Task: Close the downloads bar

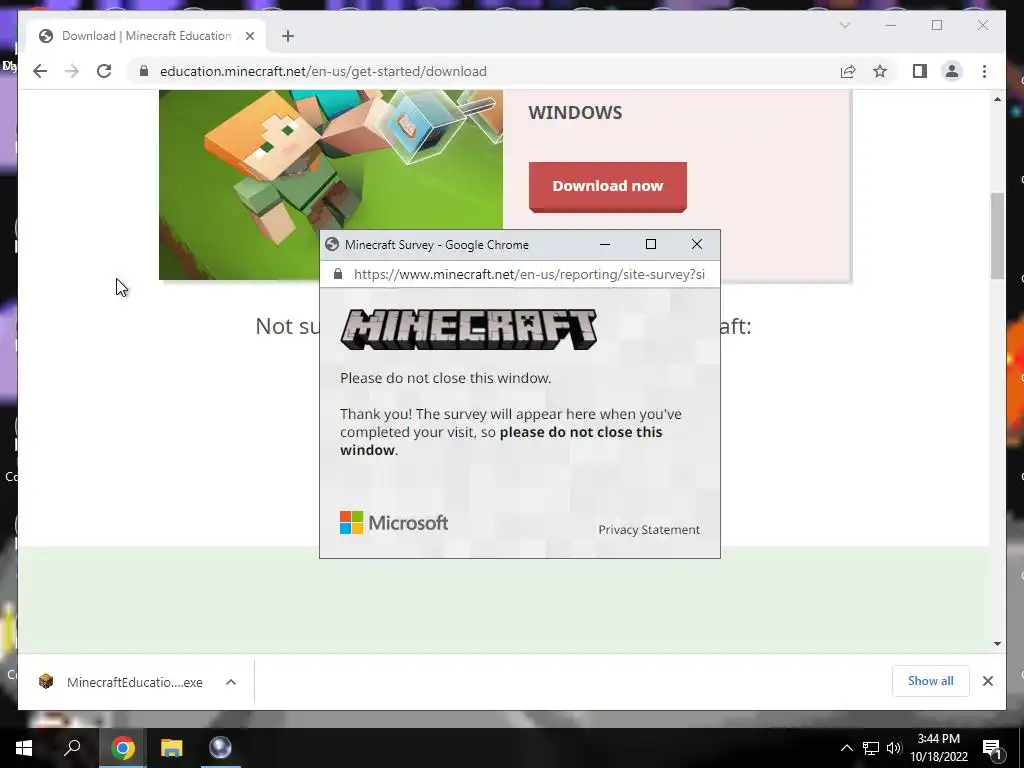Action: (x=987, y=681)
